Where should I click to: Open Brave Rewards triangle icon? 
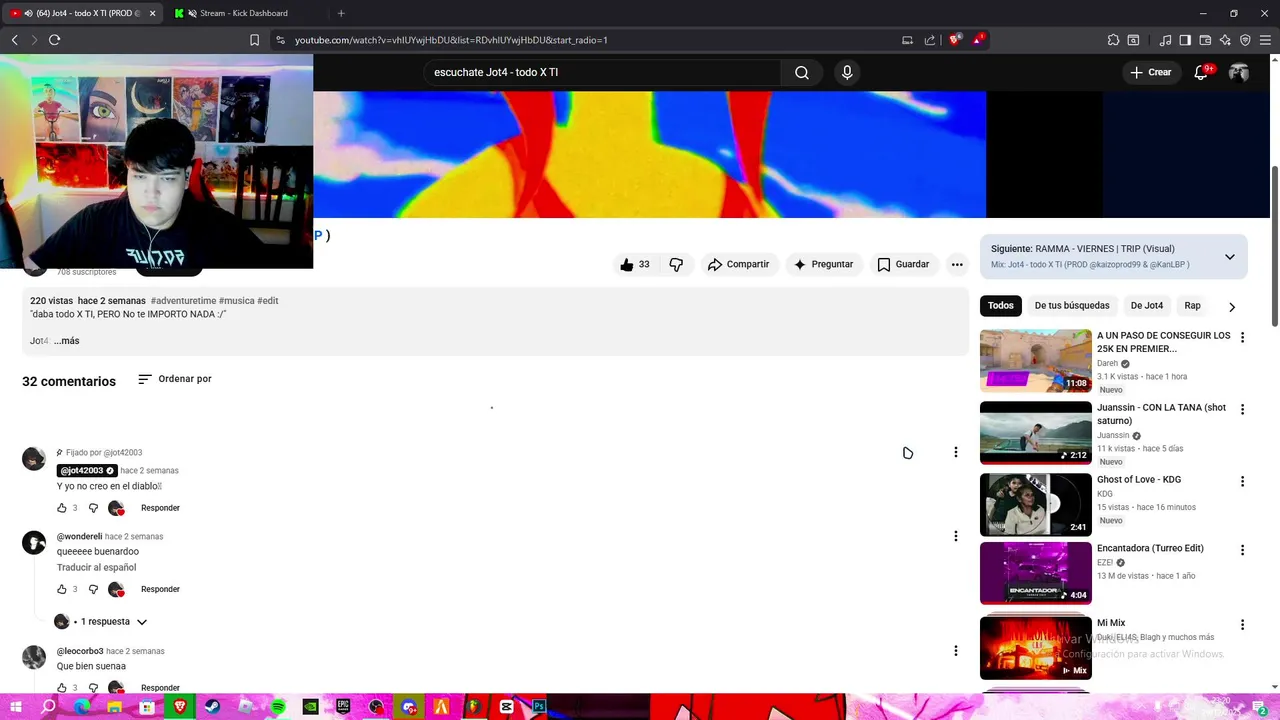coord(977,40)
